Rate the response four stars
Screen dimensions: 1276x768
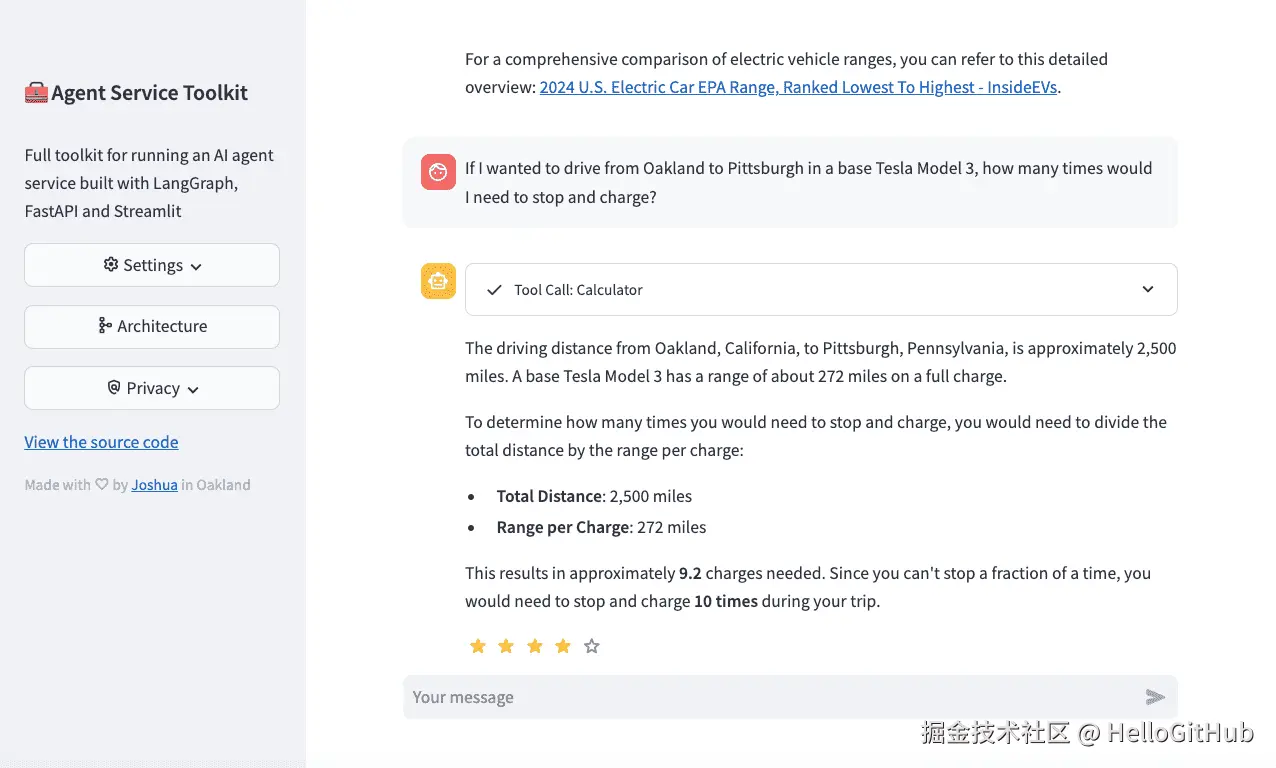(563, 646)
